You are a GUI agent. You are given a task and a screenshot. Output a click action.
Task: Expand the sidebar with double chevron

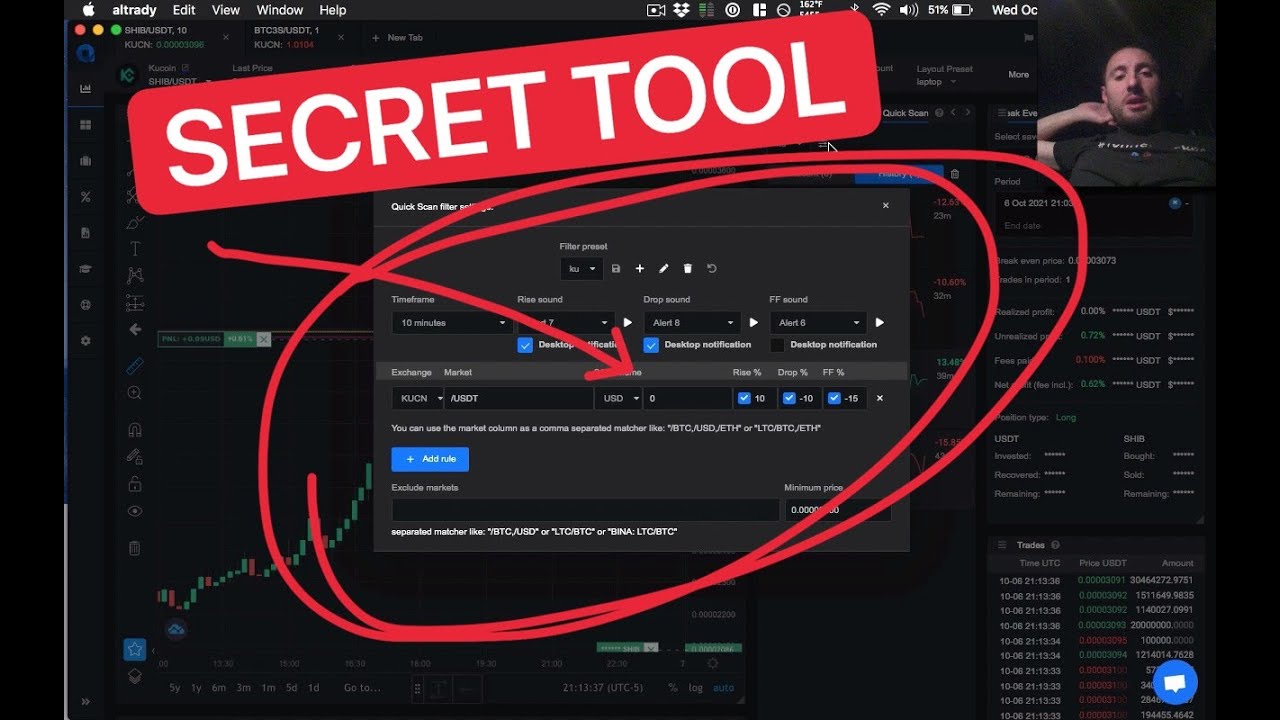[x=85, y=702]
